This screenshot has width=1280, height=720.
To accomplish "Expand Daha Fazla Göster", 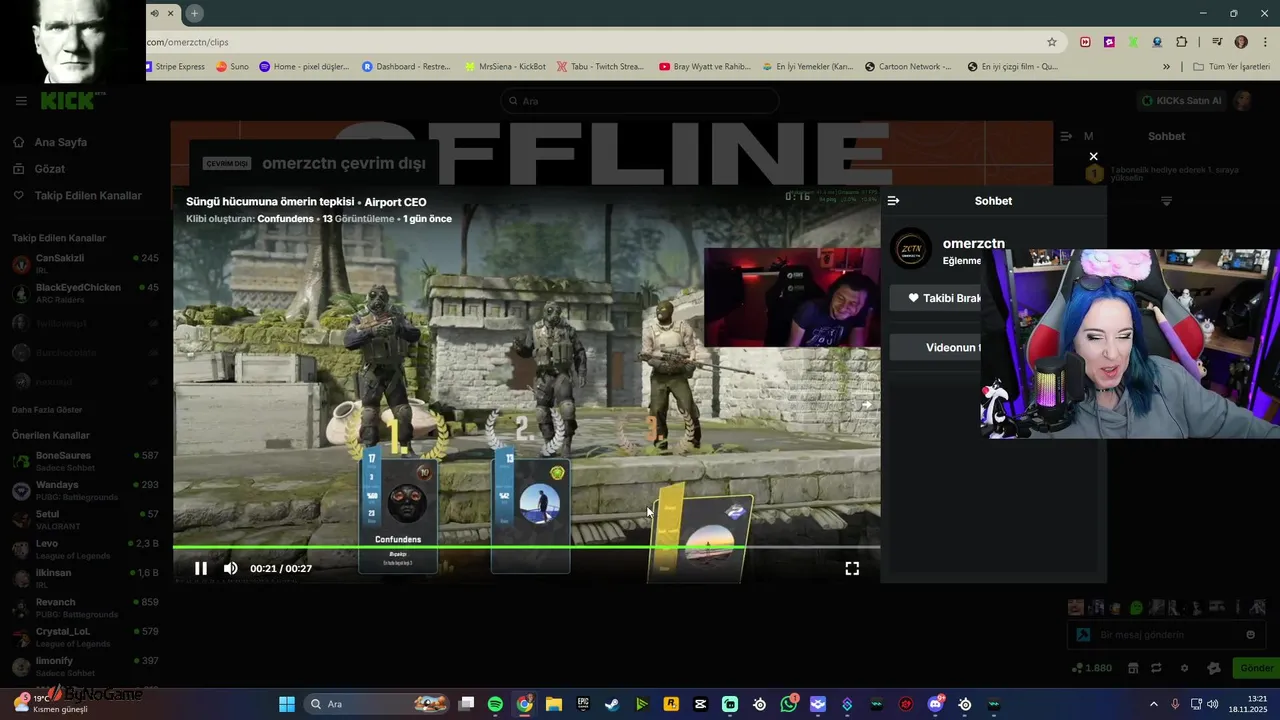I will tap(47, 410).
